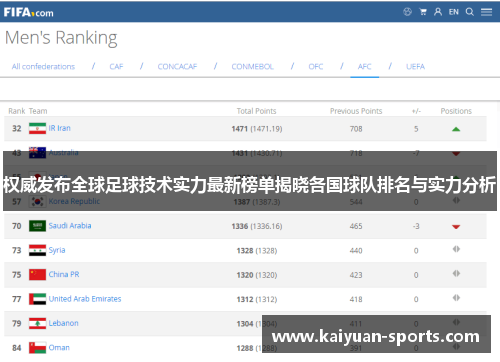
Task: Select the AFC tab
Action: [365, 67]
